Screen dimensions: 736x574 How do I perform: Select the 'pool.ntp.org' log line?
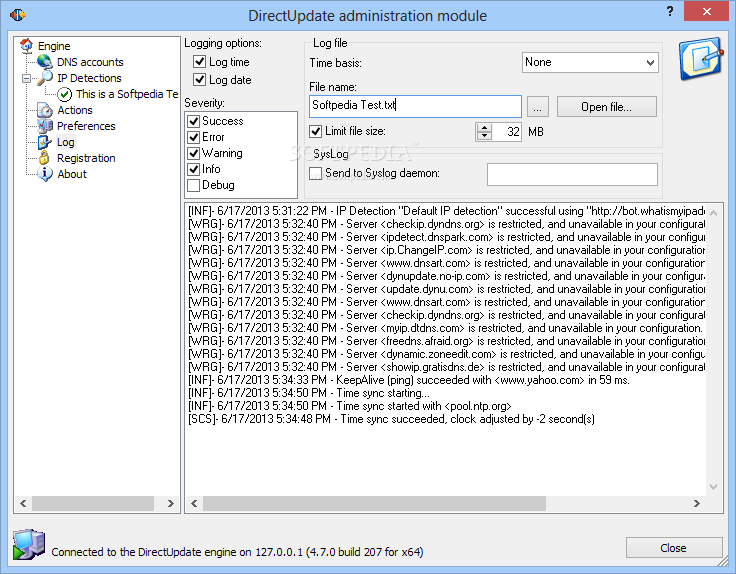point(350,406)
